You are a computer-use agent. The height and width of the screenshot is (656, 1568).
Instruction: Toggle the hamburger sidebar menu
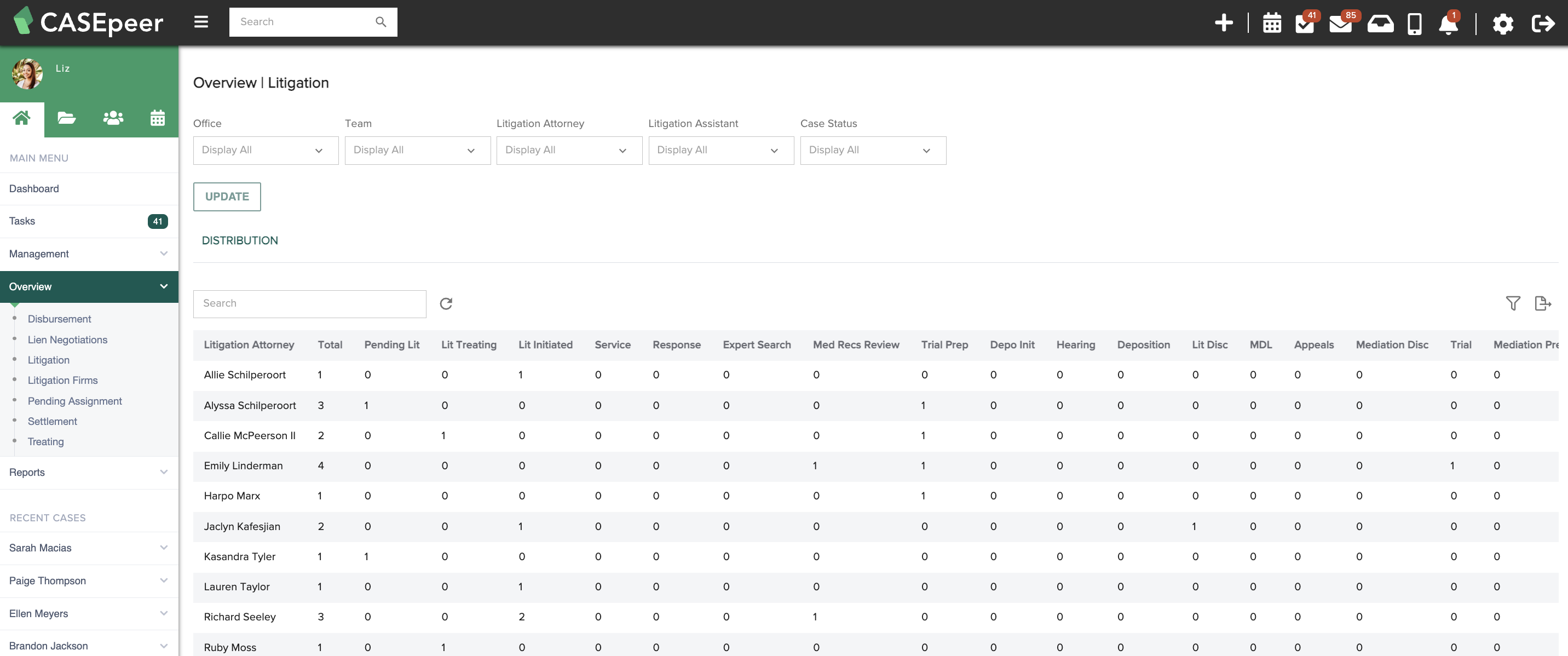[x=201, y=22]
